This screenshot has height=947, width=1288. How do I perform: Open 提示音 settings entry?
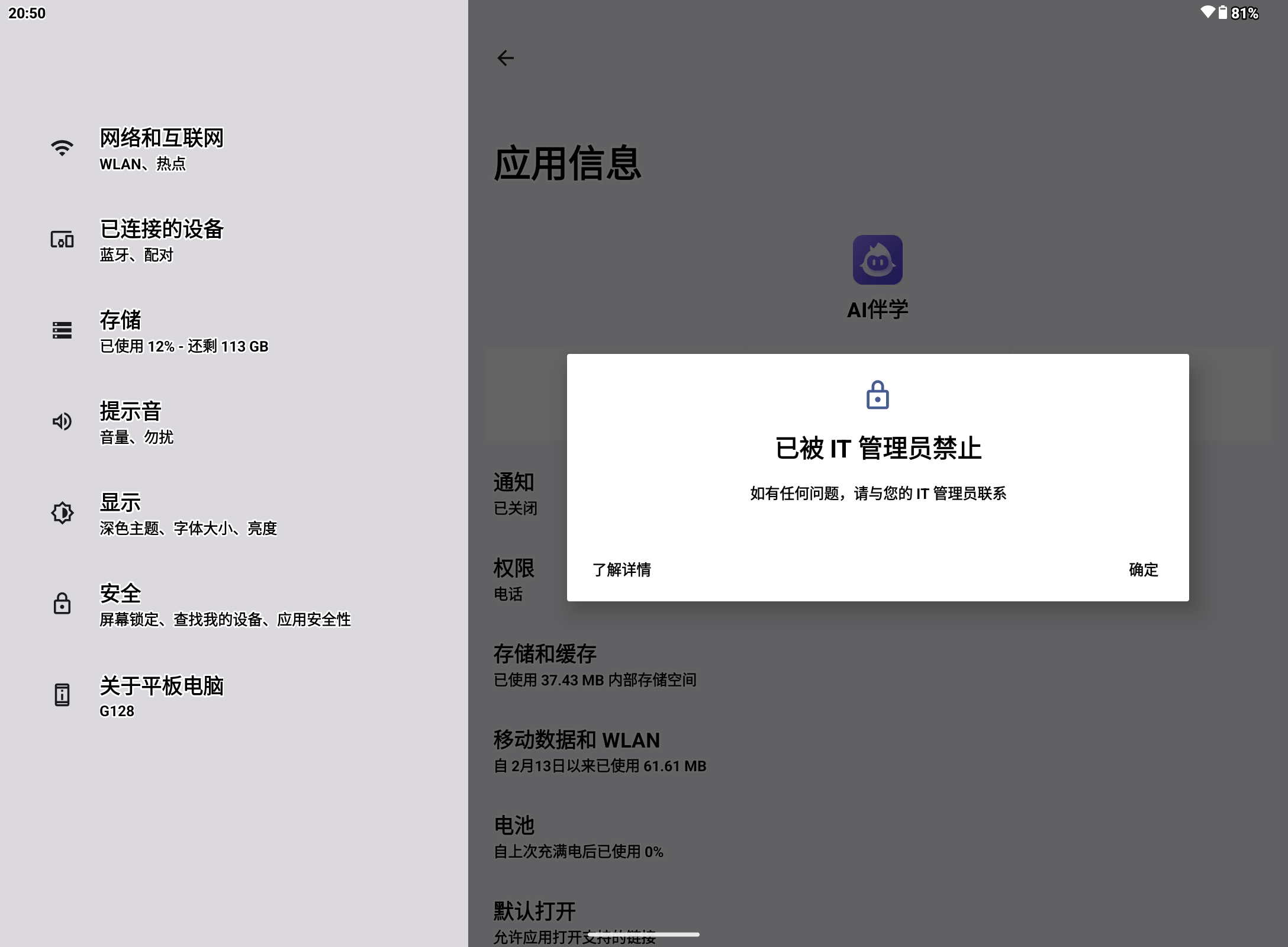(136, 421)
